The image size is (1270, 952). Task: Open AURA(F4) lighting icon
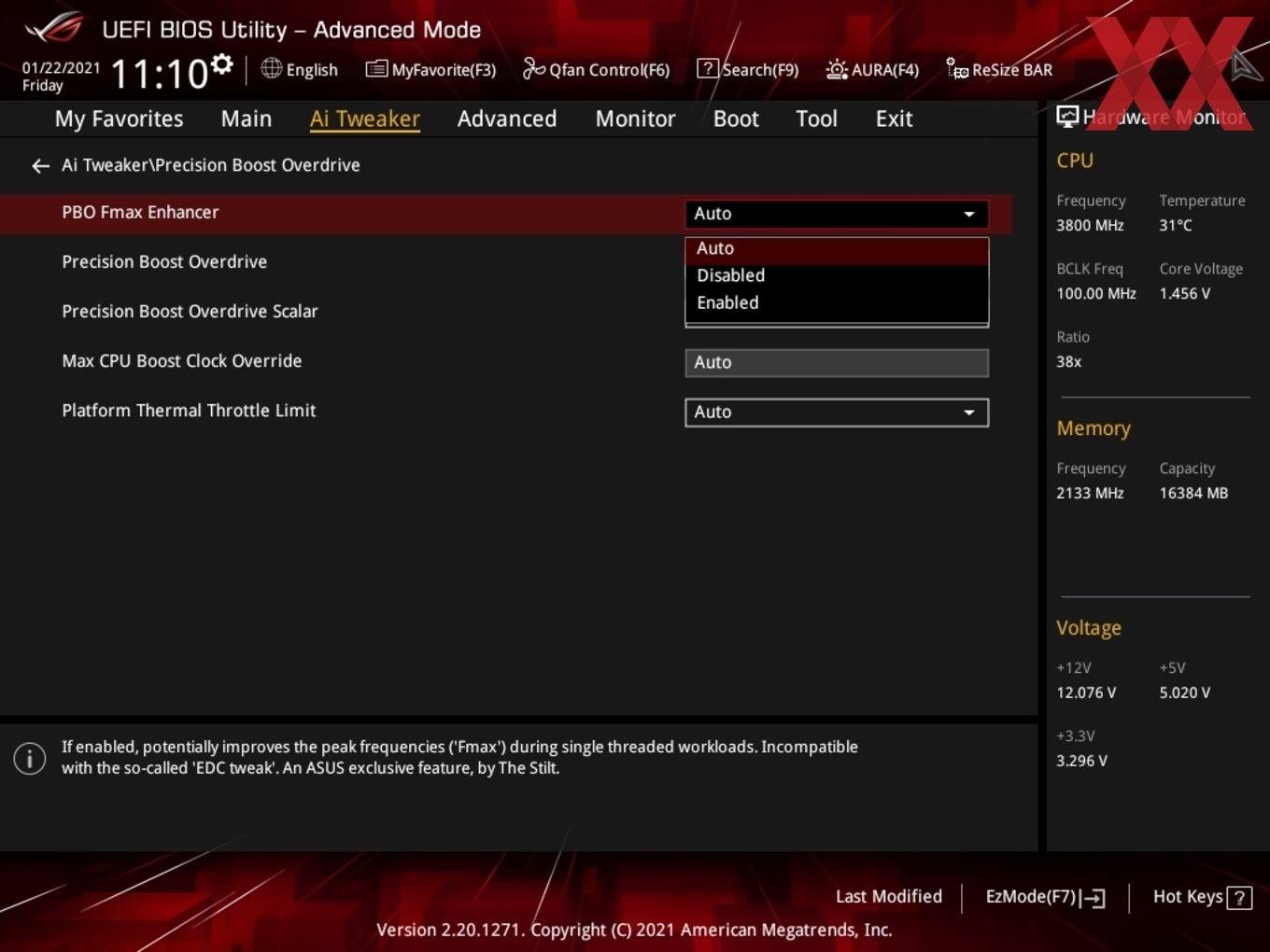point(837,69)
